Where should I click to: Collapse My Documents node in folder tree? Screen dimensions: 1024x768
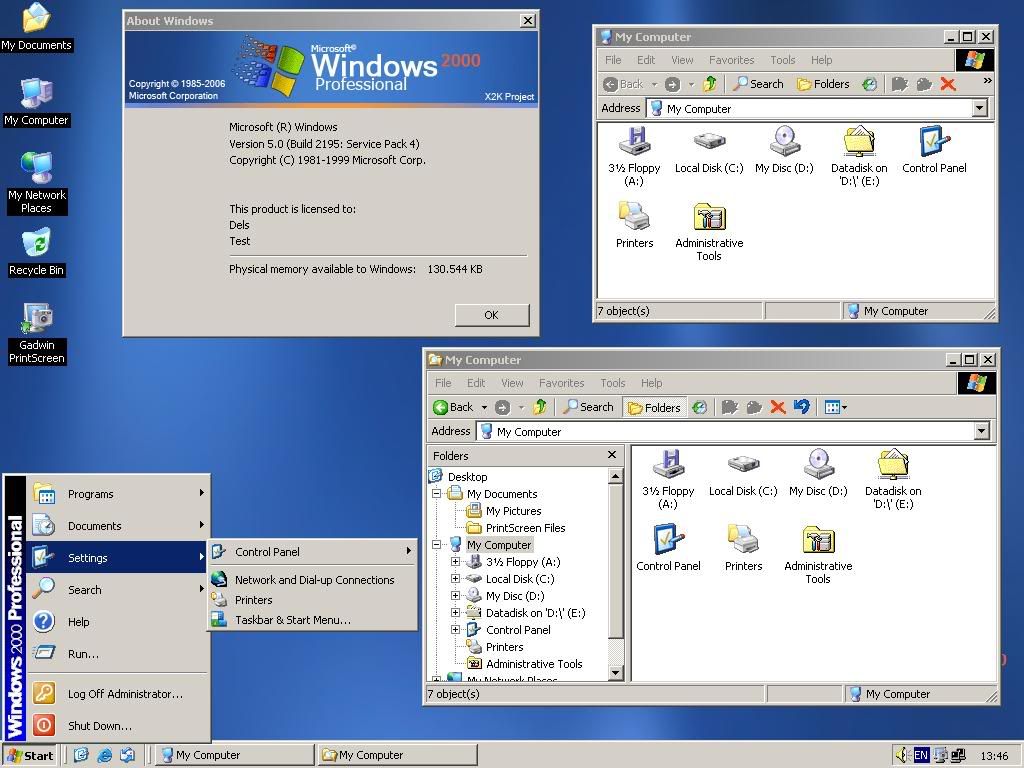pyautogui.click(x=436, y=494)
